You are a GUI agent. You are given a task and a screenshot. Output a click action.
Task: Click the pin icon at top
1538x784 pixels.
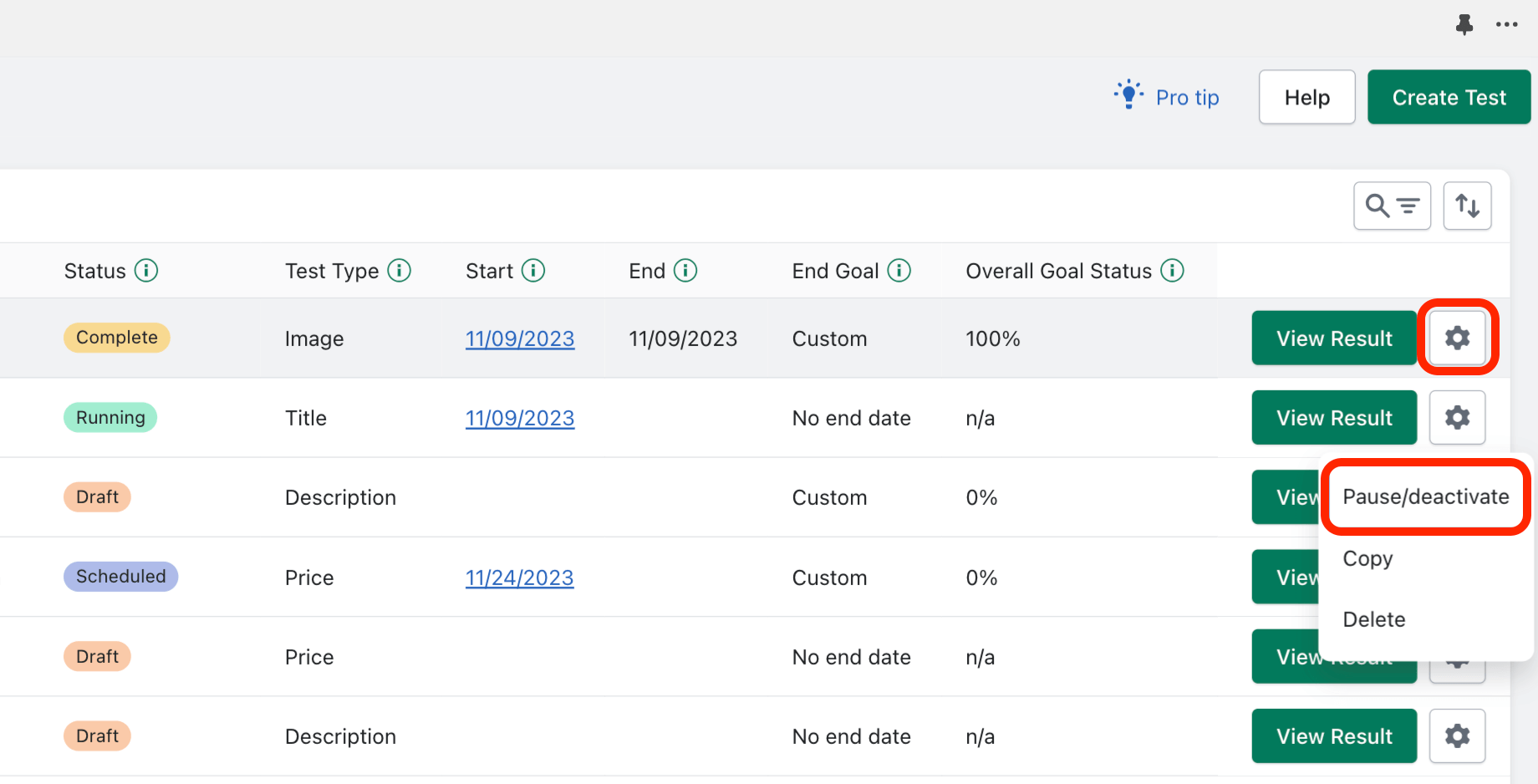[1464, 24]
